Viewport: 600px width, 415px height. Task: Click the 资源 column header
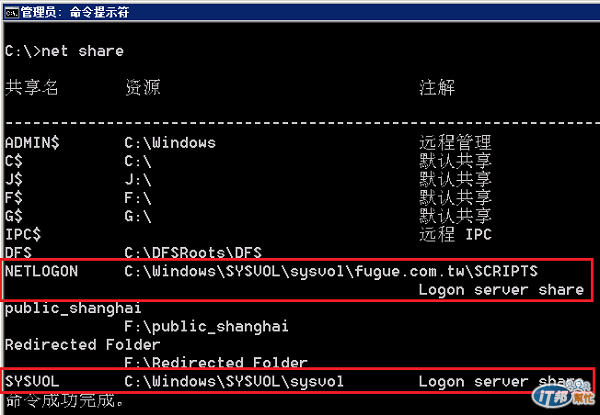pos(143,88)
